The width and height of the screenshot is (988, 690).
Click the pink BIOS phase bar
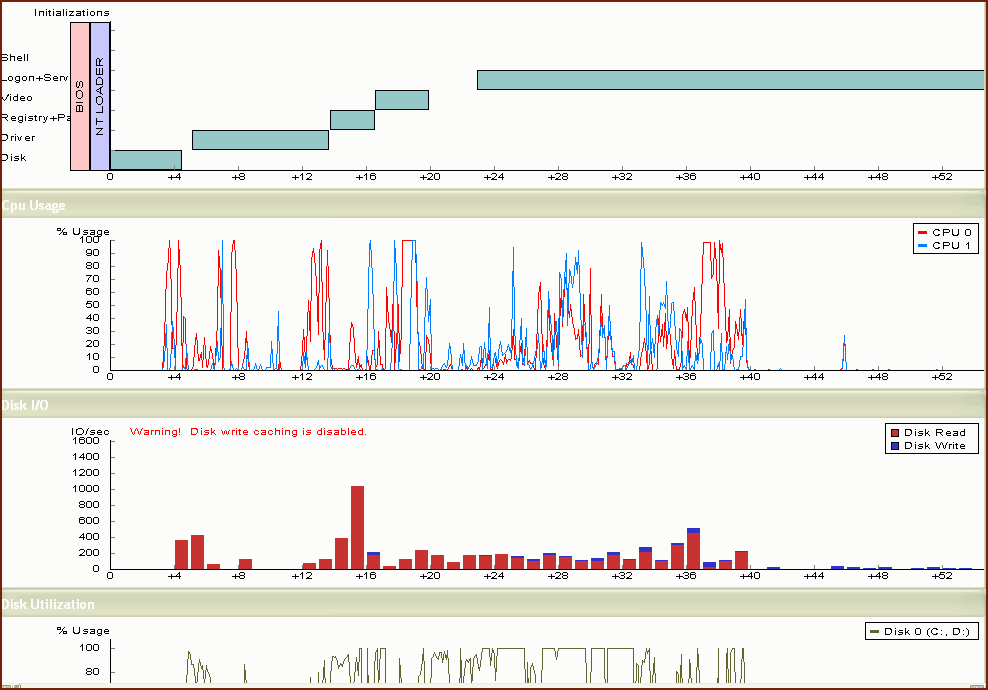point(80,96)
